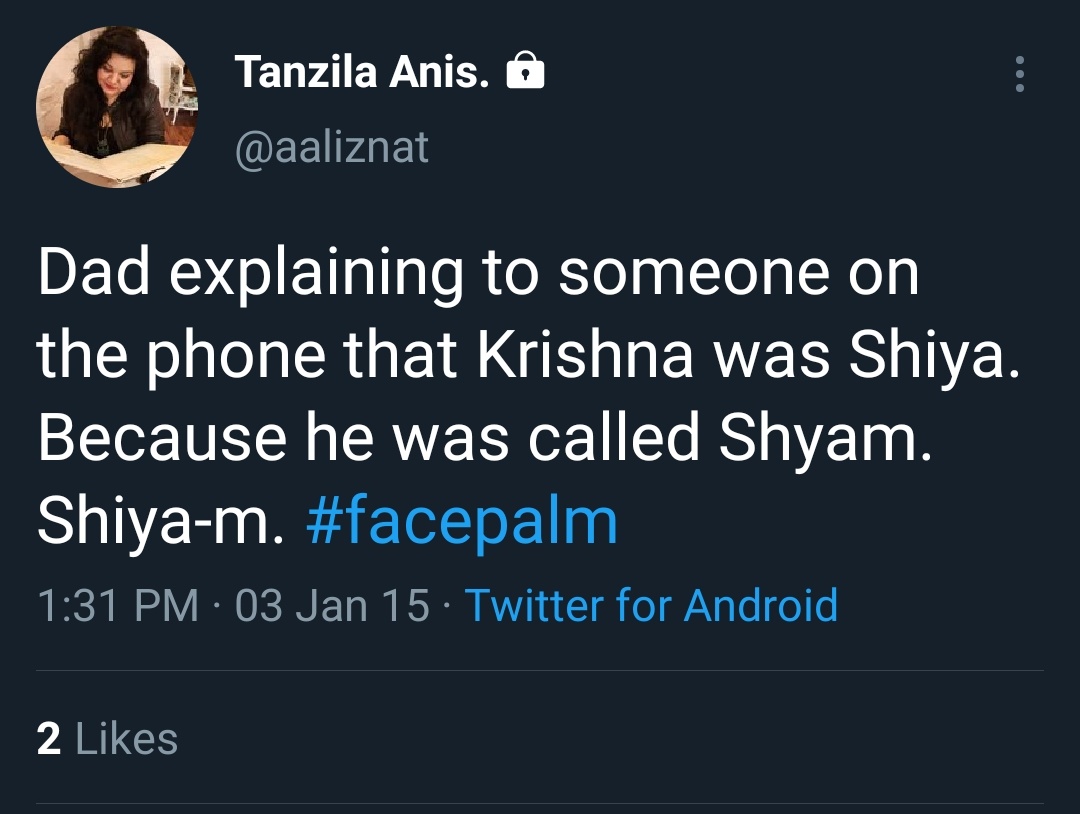Open the three-dot more options menu
1080x814 pixels.
tap(1019, 74)
